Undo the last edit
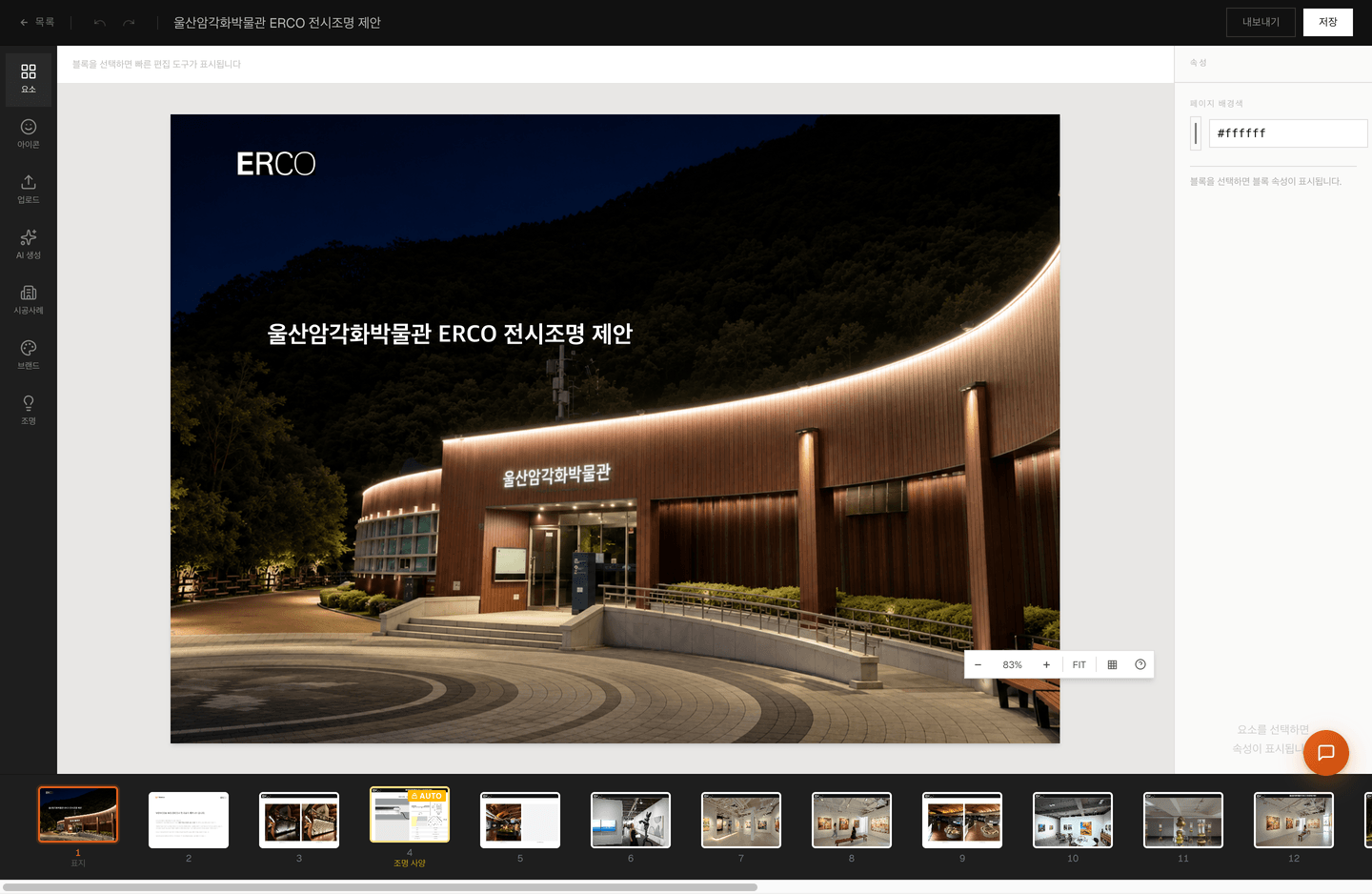Image resolution: width=1372 pixels, height=894 pixels. click(100, 23)
